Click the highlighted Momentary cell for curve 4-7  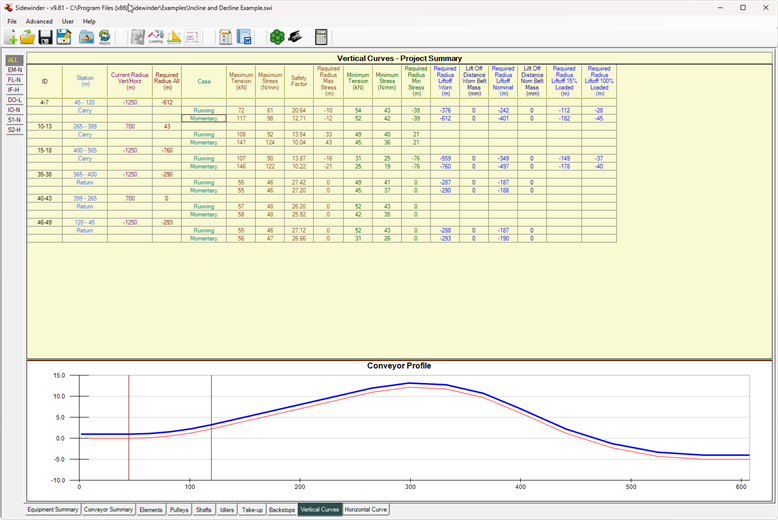point(204,118)
